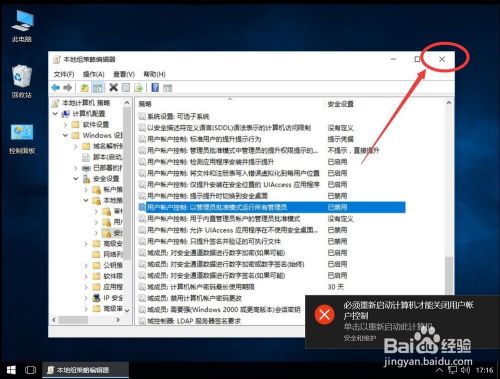This screenshot has width=500, height=379.
Task: Open Task View on the taskbar
Action: click(30, 370)
